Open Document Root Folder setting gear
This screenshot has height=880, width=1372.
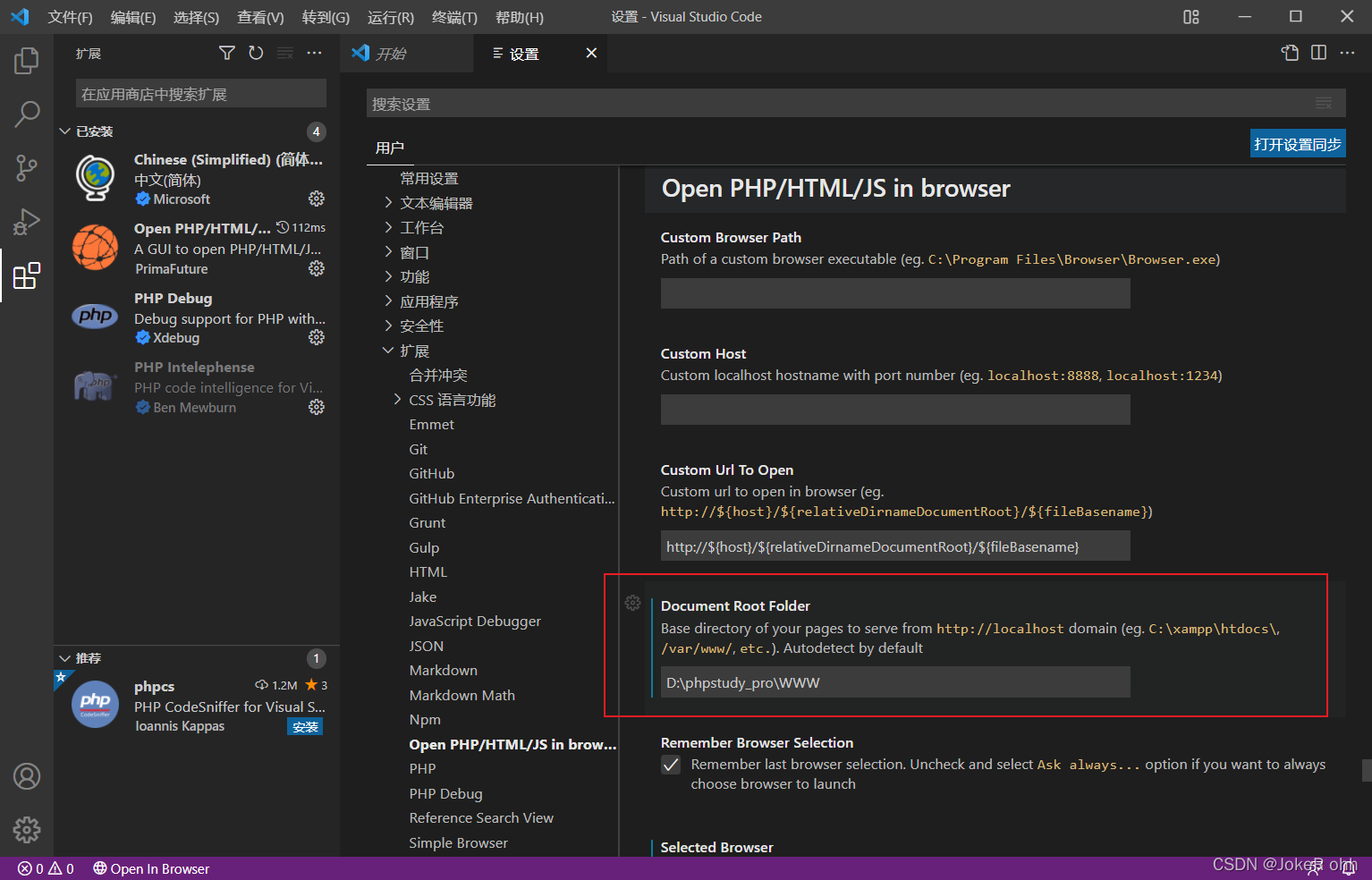tap(633, 603)
